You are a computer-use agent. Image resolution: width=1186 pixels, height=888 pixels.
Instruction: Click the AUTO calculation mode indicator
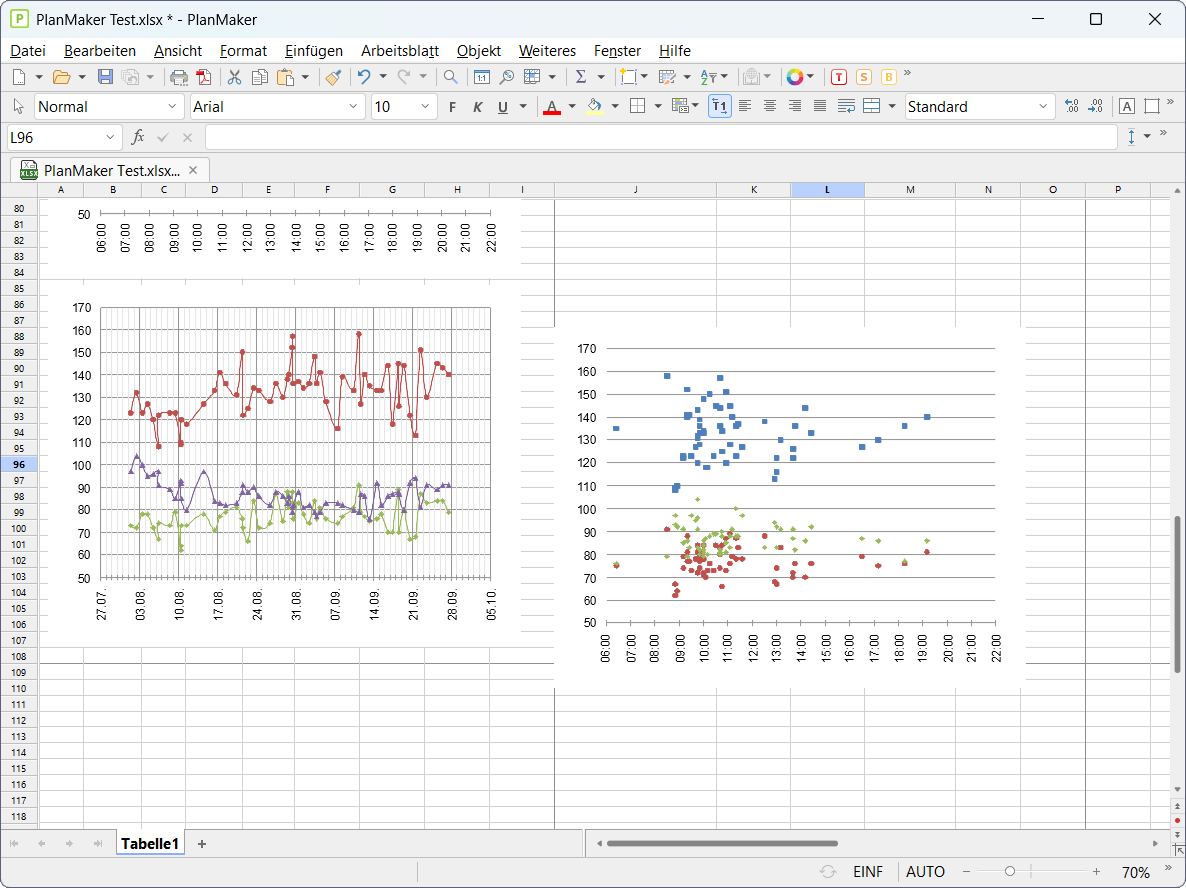[x=925, y=872]
